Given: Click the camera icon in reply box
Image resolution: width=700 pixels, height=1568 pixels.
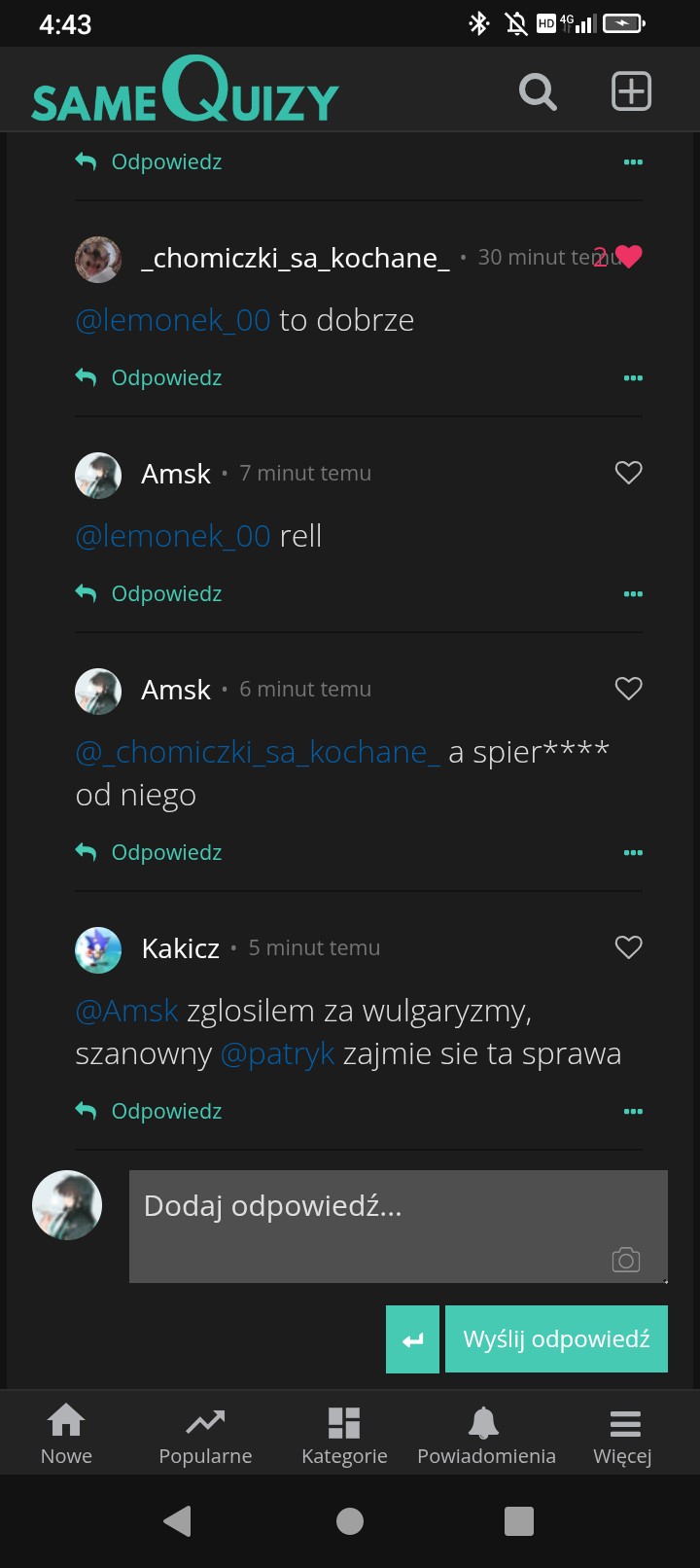Looking at the screenshot, I should (625, 1260).
